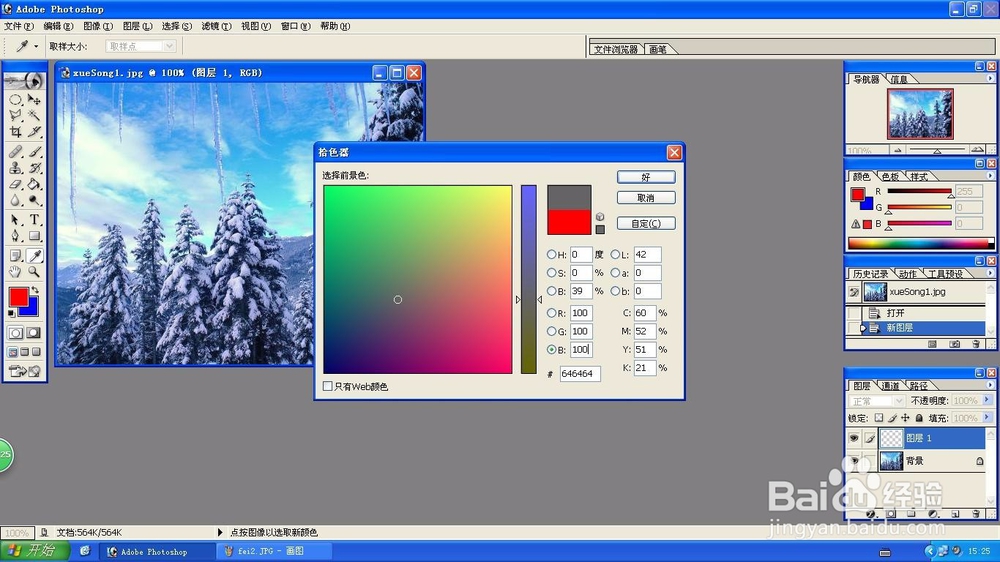Select the Polygonal Lasso tool

tap(15, 115)
